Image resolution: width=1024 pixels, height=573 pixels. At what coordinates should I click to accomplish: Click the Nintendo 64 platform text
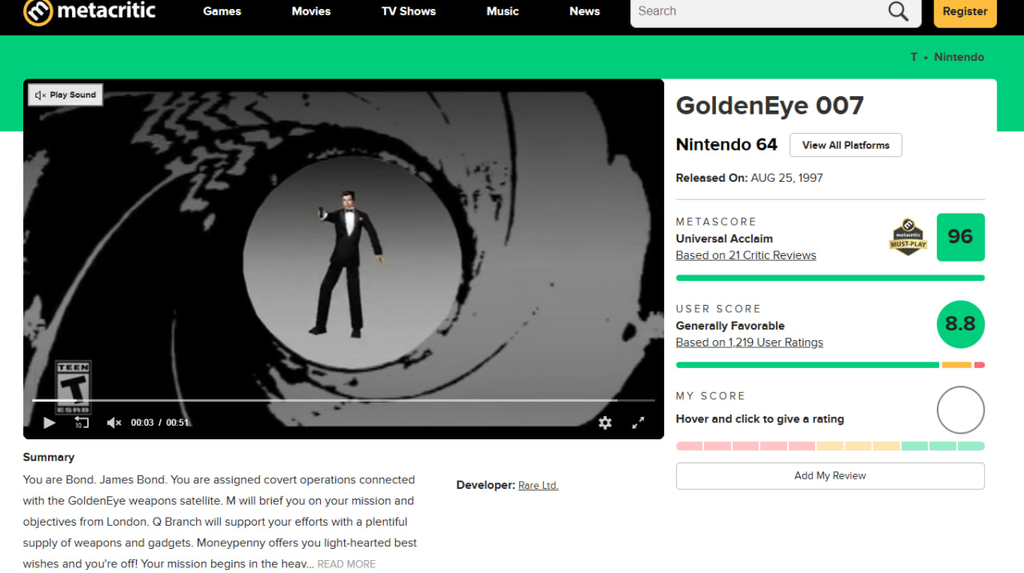click(726, 144)
